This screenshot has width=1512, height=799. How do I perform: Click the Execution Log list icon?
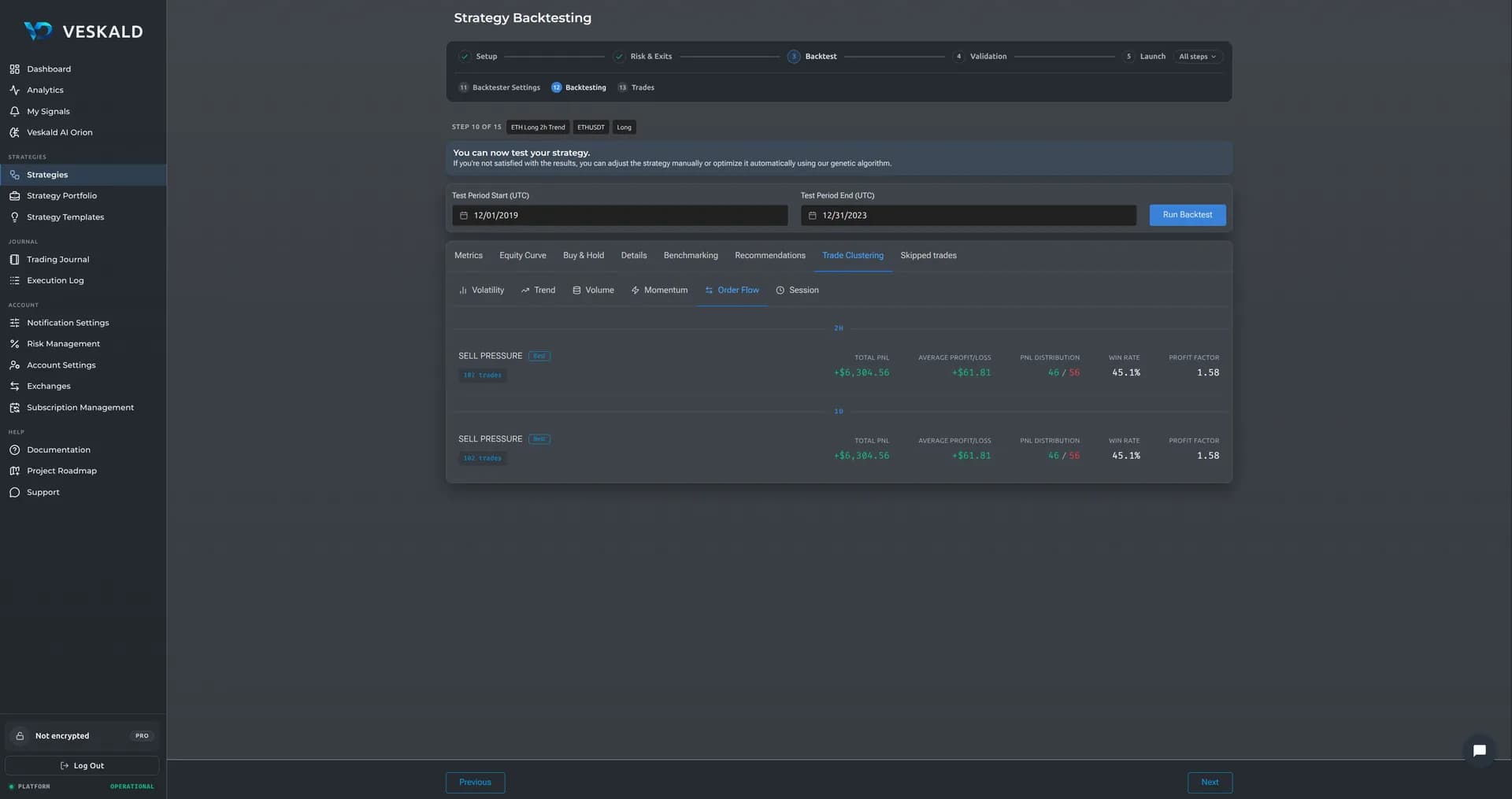pyautogui.click(x=14, y=281)
